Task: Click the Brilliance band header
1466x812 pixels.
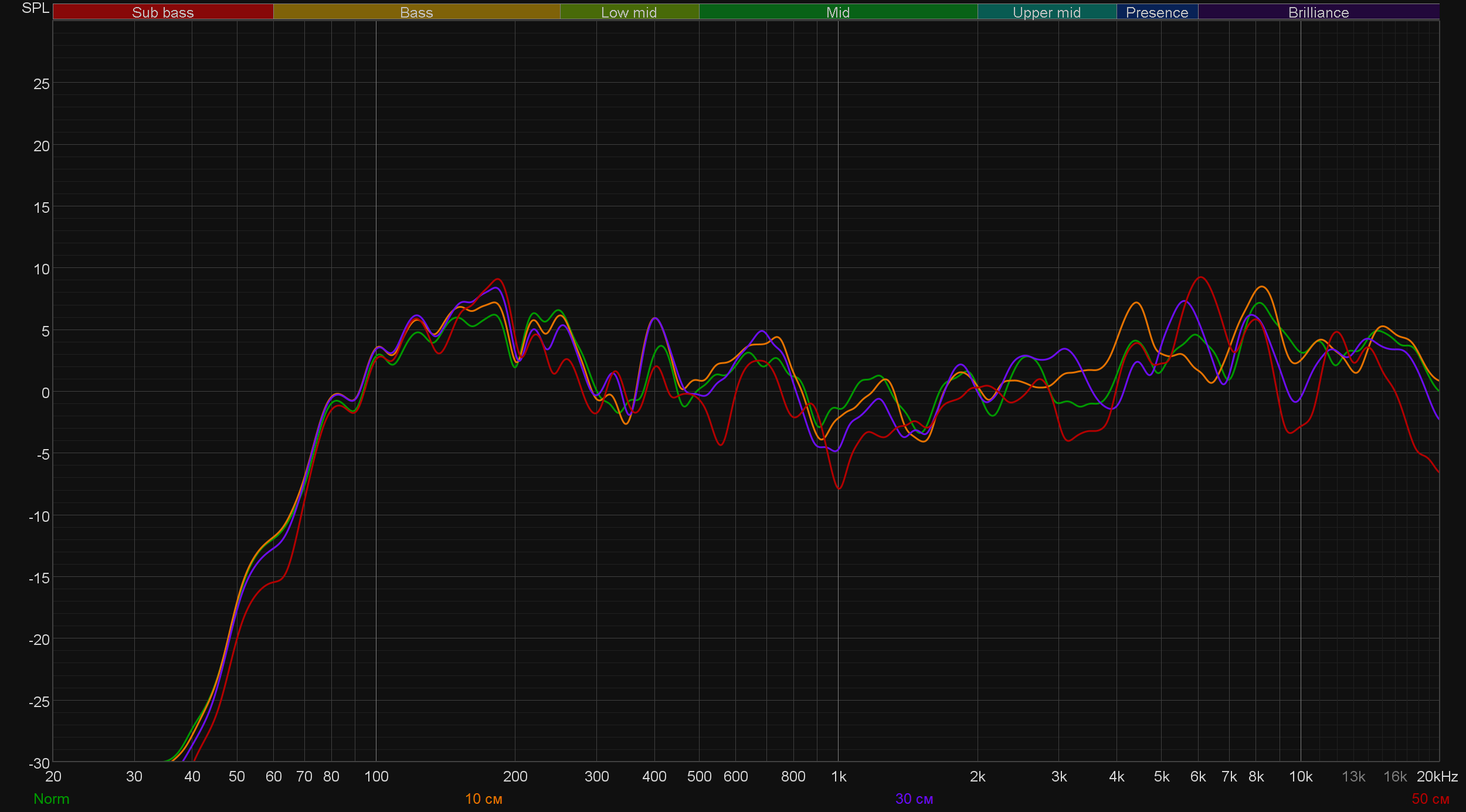Action: click(1318, 12)
